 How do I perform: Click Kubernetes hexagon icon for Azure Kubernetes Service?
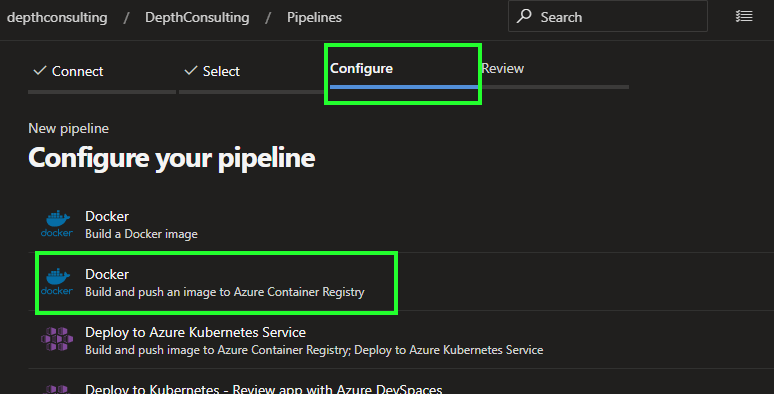pyautogui.click(x=57, y=339)
